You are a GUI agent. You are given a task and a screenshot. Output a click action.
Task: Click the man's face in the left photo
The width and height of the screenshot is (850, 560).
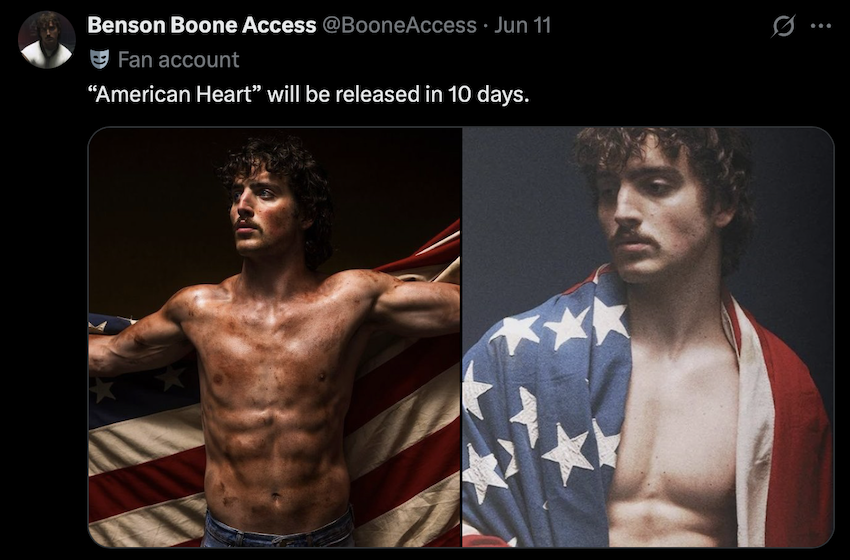261,213
